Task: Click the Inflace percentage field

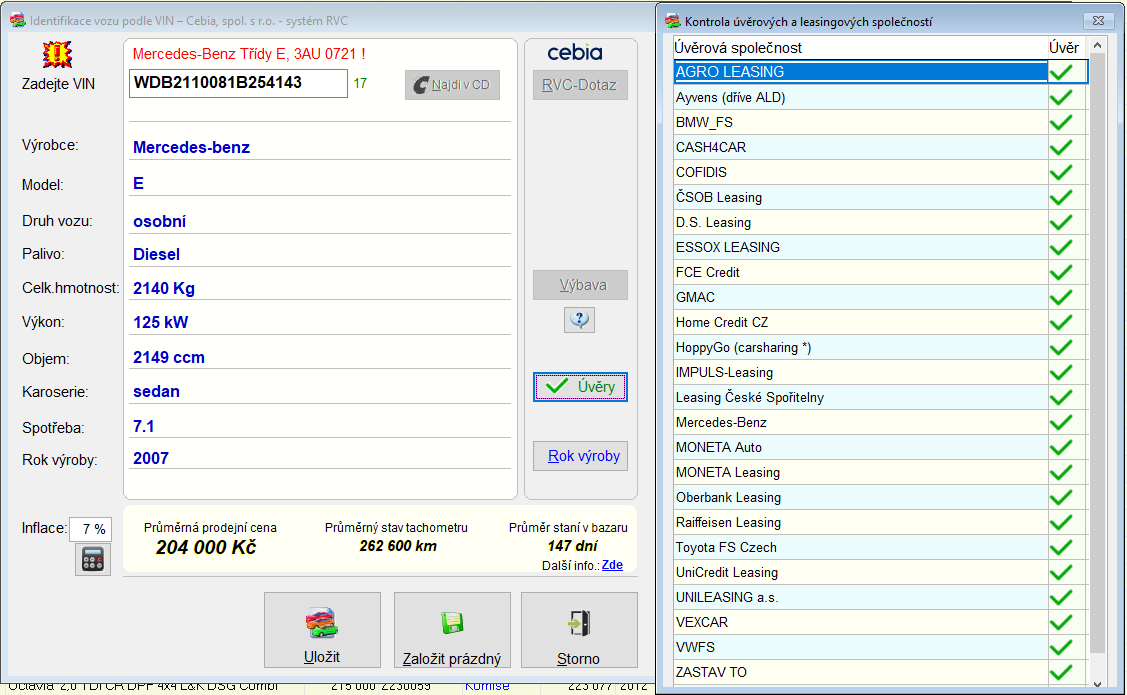Action: 90,529
